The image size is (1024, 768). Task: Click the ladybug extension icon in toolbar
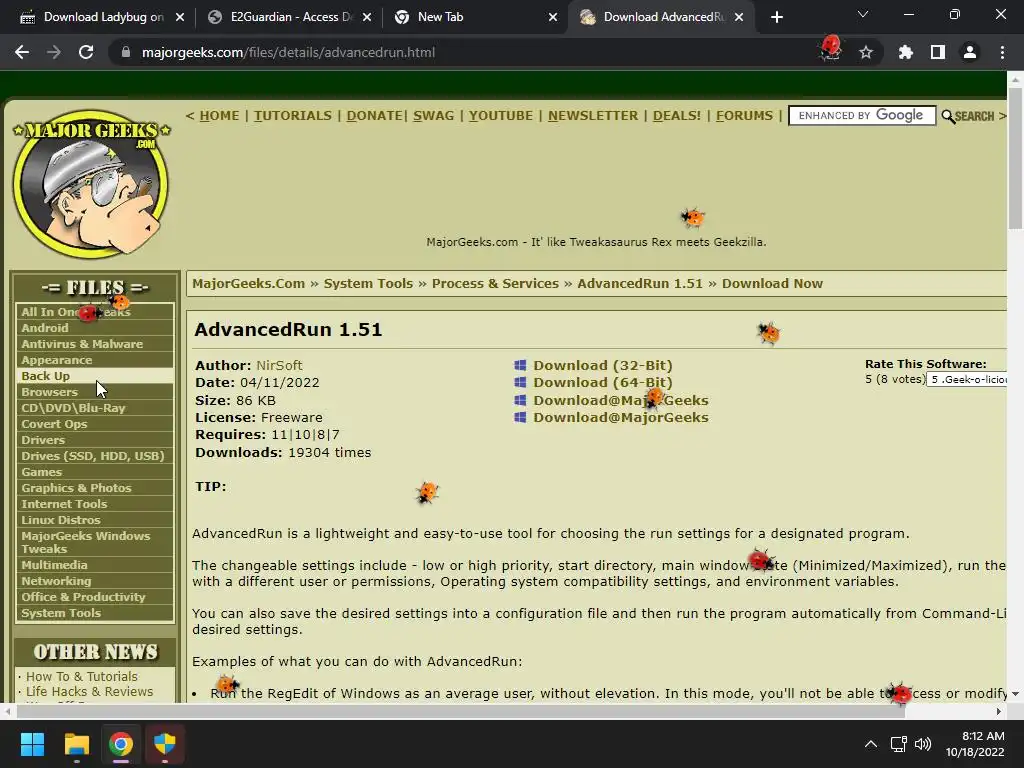[x=831, y=48]
